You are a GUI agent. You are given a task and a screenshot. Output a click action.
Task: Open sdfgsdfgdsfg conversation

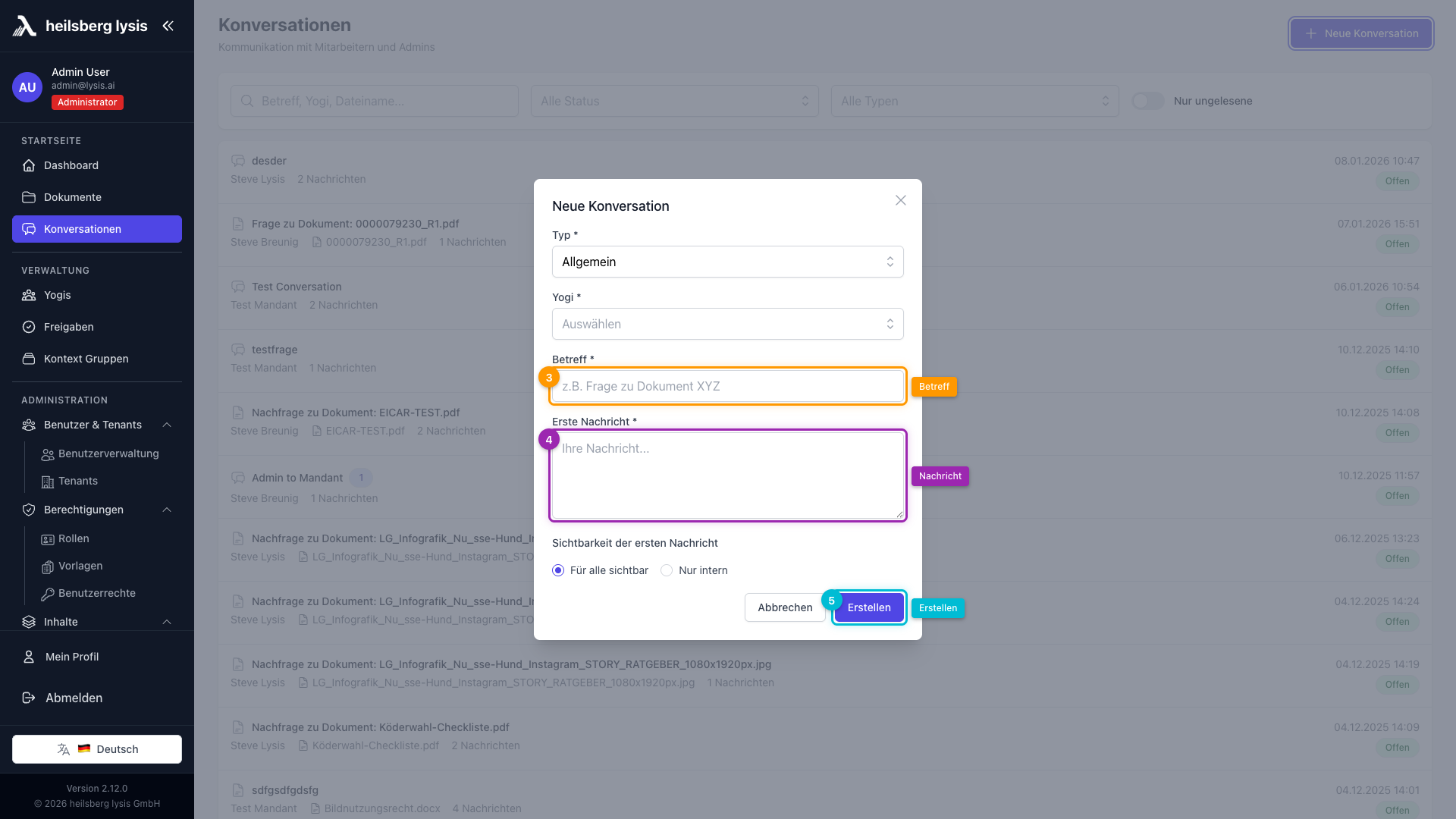pyautogui.click(x=825, y=795)
